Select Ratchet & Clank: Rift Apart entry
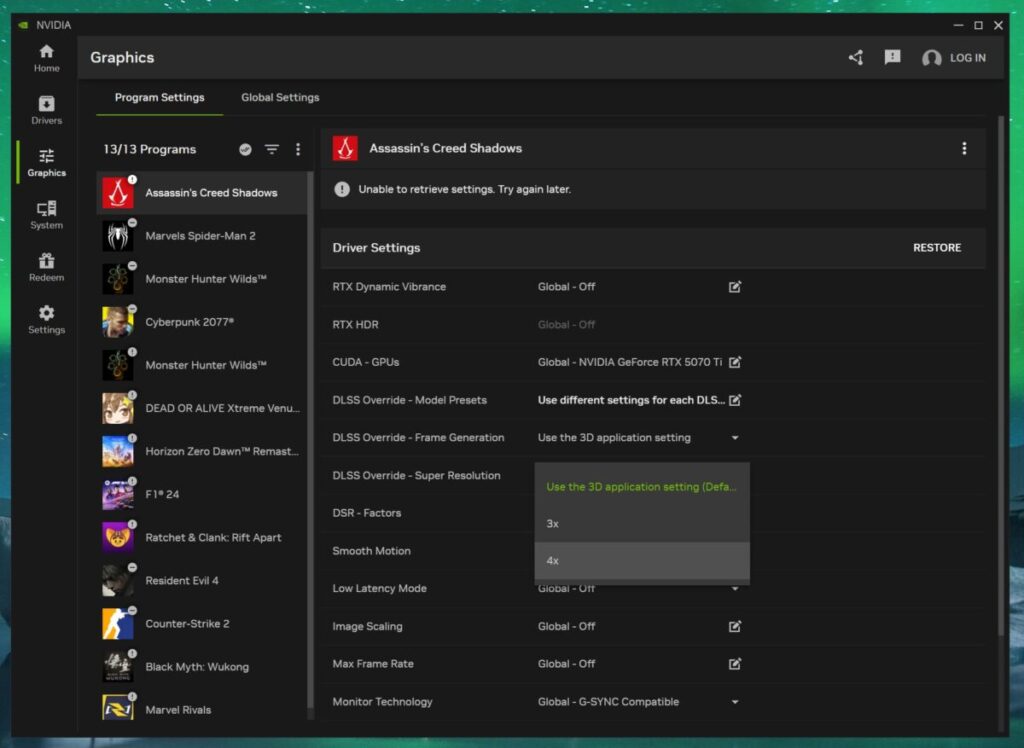 (202, 538)
